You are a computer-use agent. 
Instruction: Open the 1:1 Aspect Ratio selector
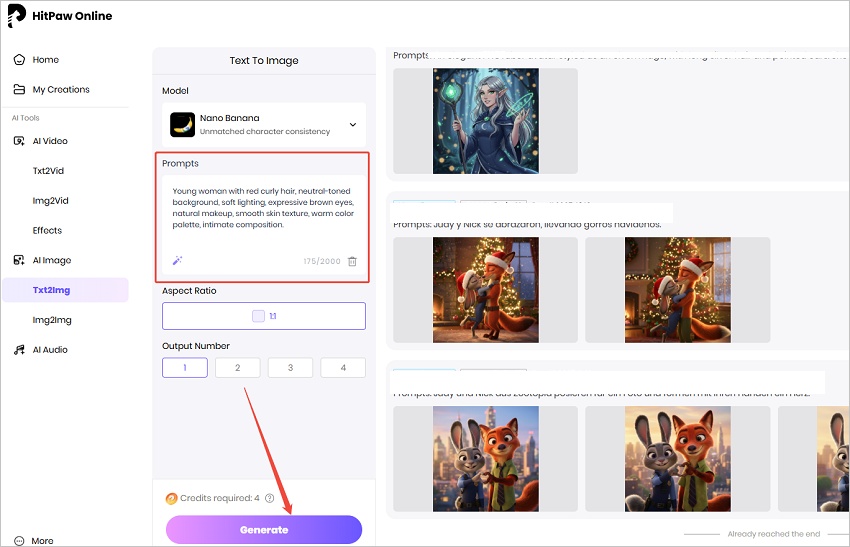click(x=264, y=316)
